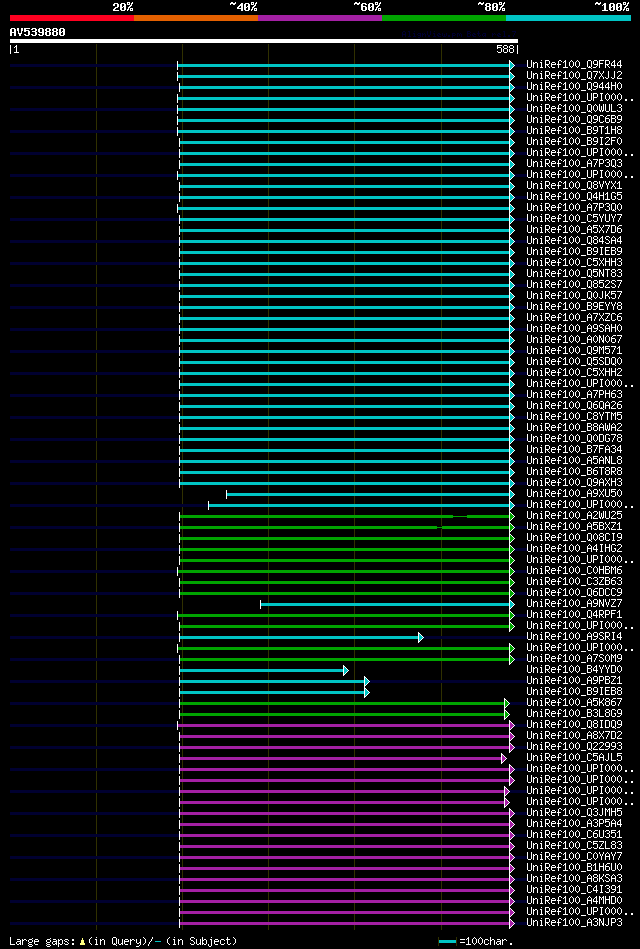Select the UniRef100_Q08CI9 label
This screenshot has width=640, height=949.
pos(574,538)
